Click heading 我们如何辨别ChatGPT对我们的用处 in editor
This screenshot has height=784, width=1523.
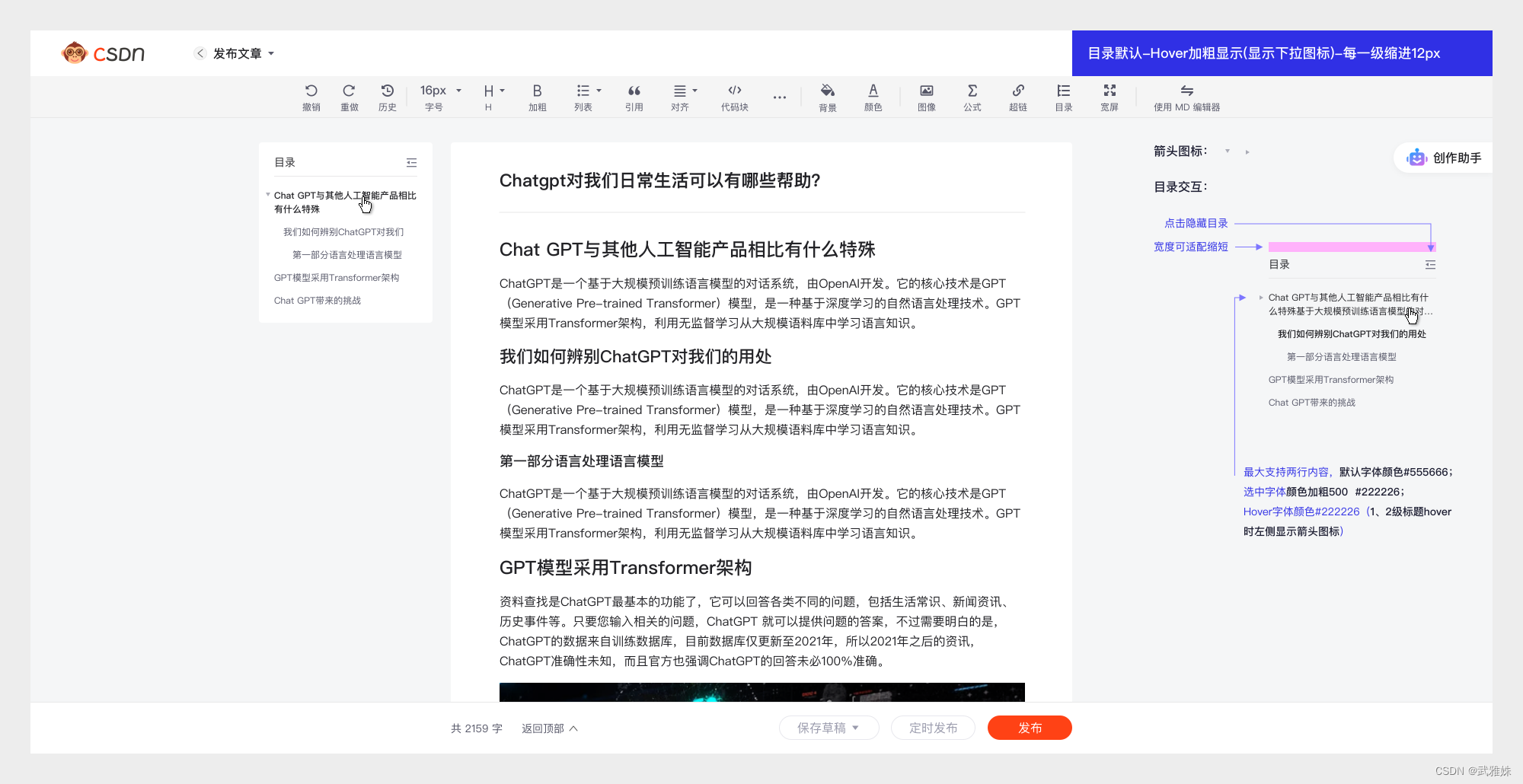click(635, 356)
